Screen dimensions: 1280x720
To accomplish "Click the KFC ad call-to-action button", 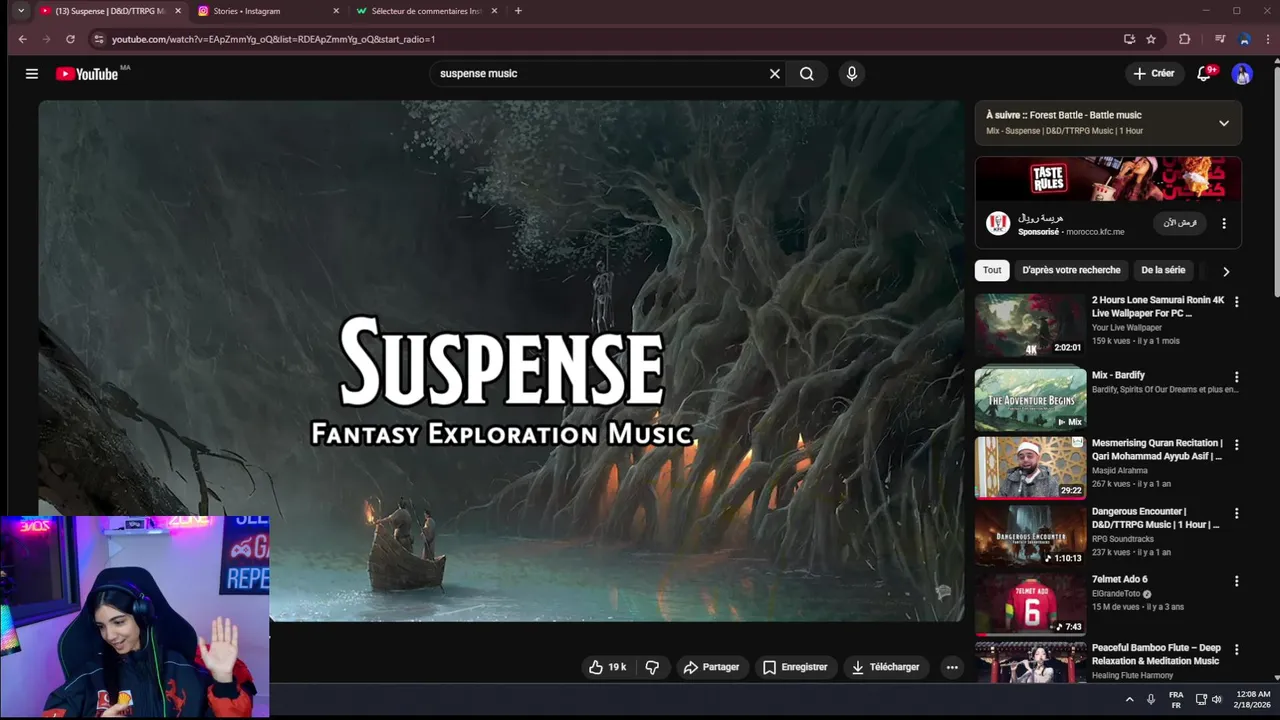I will point(1180,223).
